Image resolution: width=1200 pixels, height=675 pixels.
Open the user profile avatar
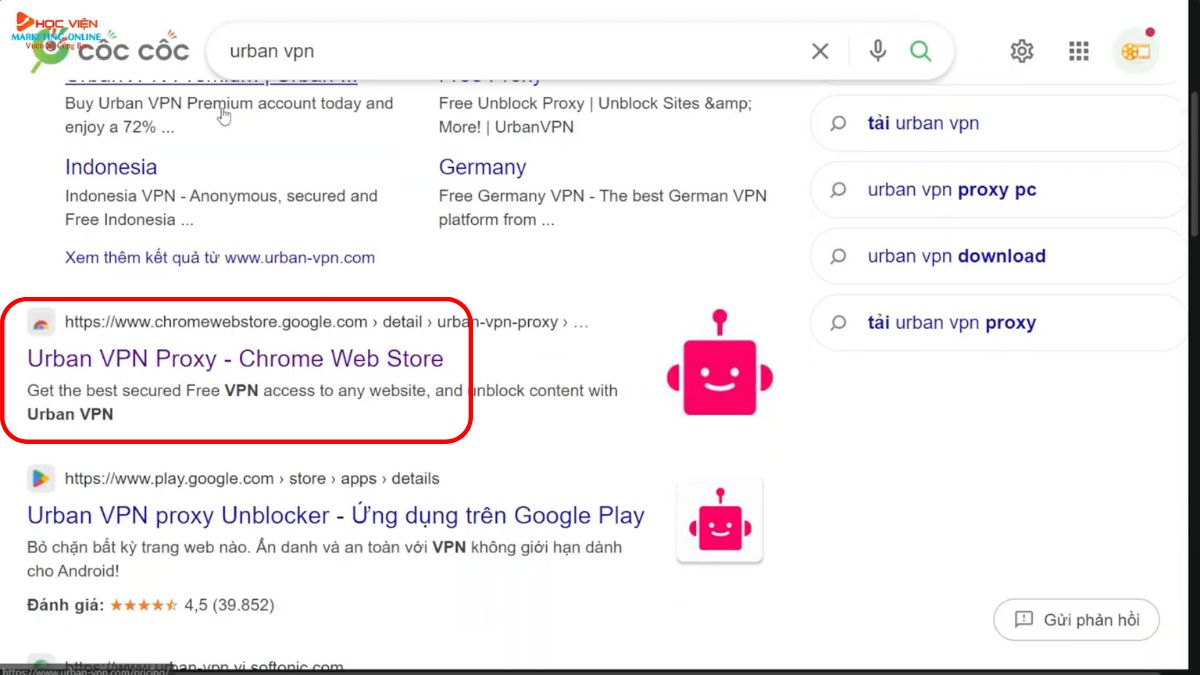[x=1135, y=51]
